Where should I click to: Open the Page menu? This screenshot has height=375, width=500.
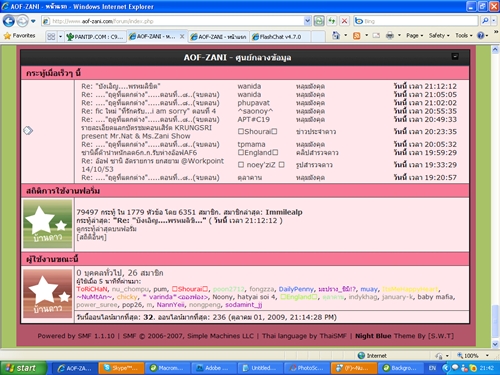(x=414, y=35)
